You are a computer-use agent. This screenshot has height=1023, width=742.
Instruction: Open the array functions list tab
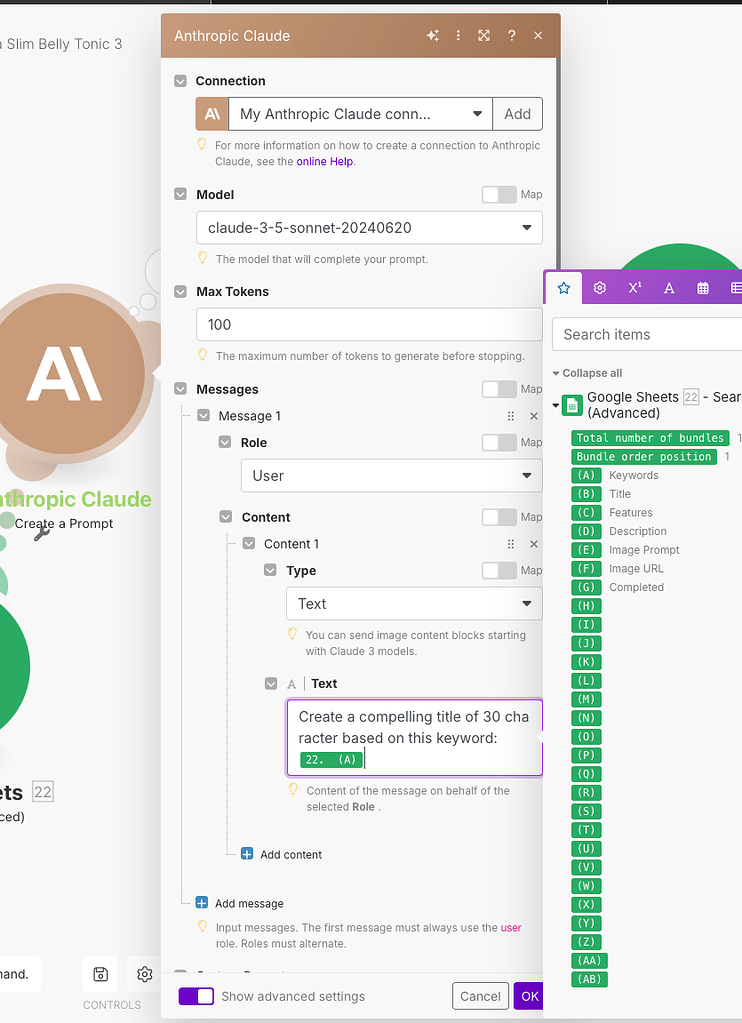tap(735, 288)
